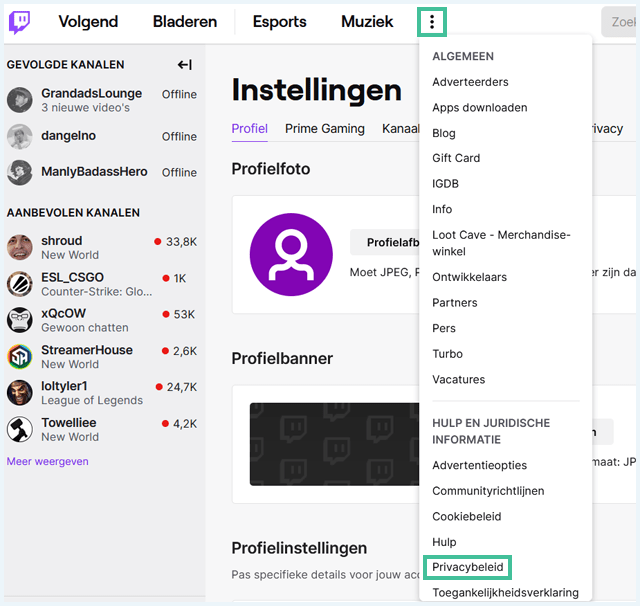
Task: Open Blog from the dropdown menu
Action: 444,133
